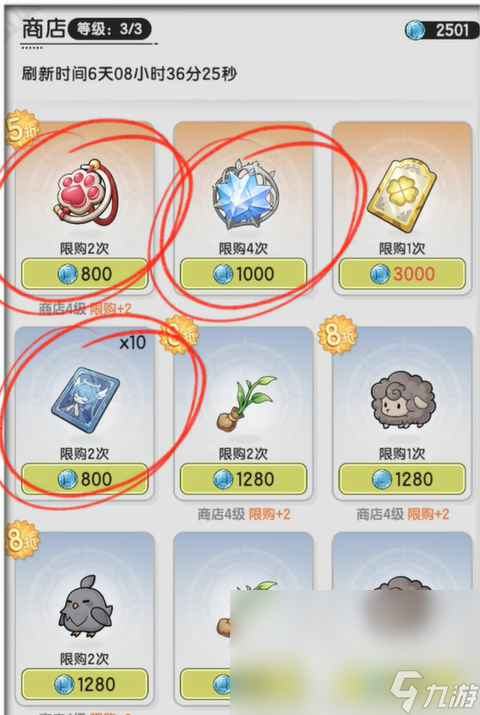Buy the sprout for 1280 gems
The image size is (480, 715).
tap(243, 479)
